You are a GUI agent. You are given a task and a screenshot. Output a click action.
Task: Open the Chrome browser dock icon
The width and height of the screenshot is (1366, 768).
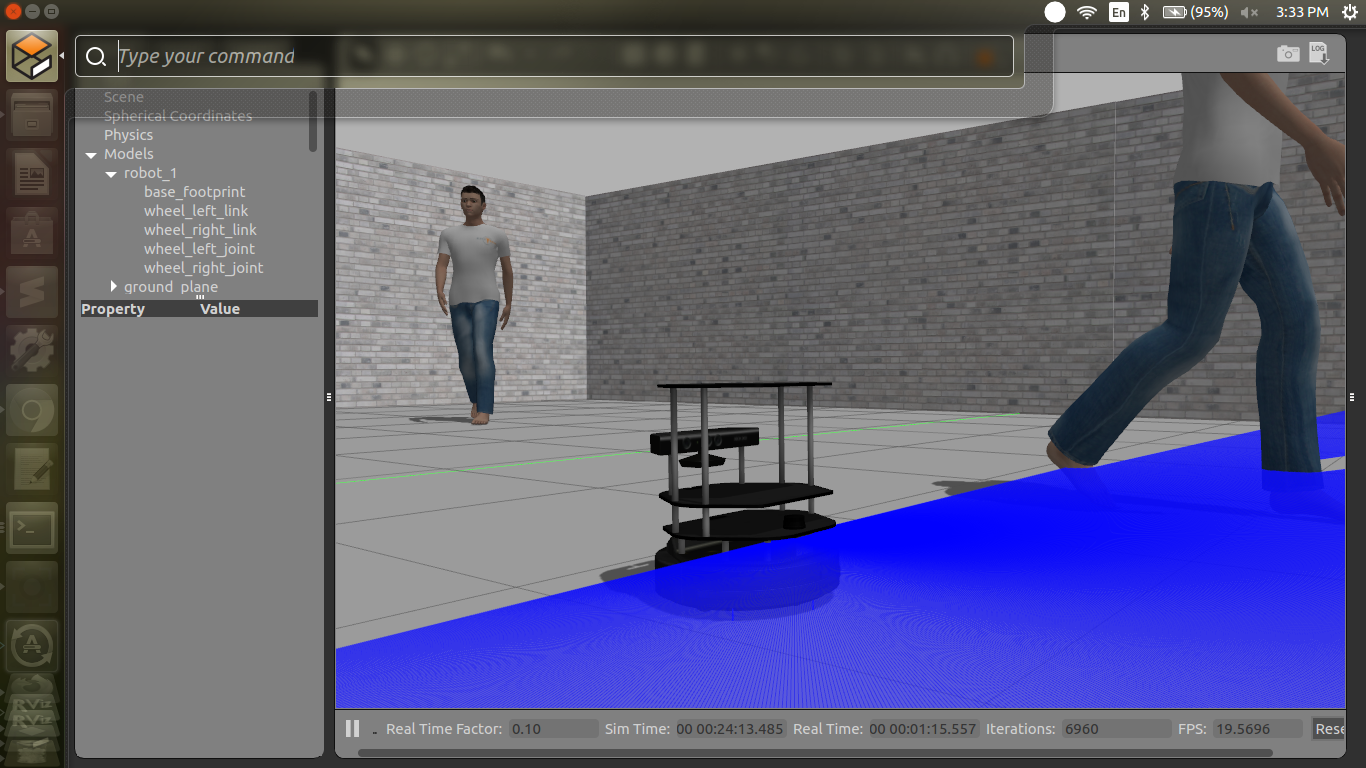point(32,411)
